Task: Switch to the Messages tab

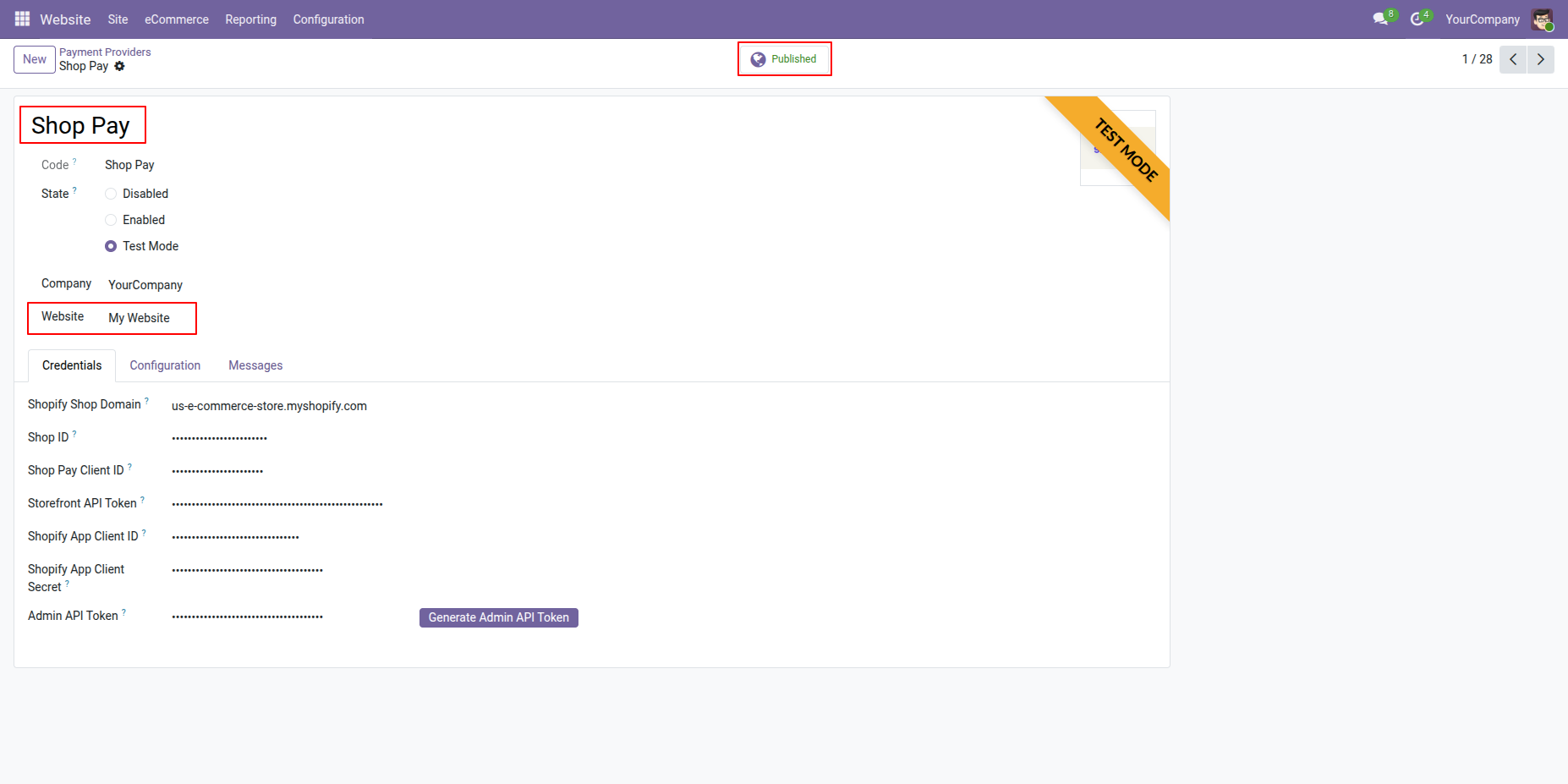Action: point(255,365)
